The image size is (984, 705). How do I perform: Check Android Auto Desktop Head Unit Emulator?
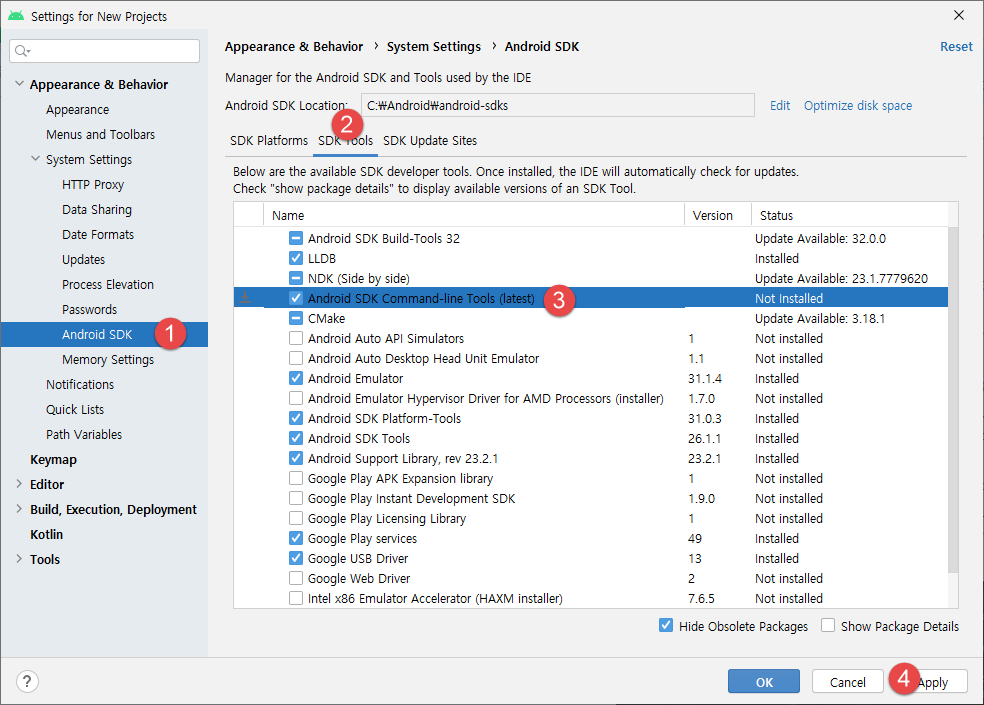tap(296, 358)
